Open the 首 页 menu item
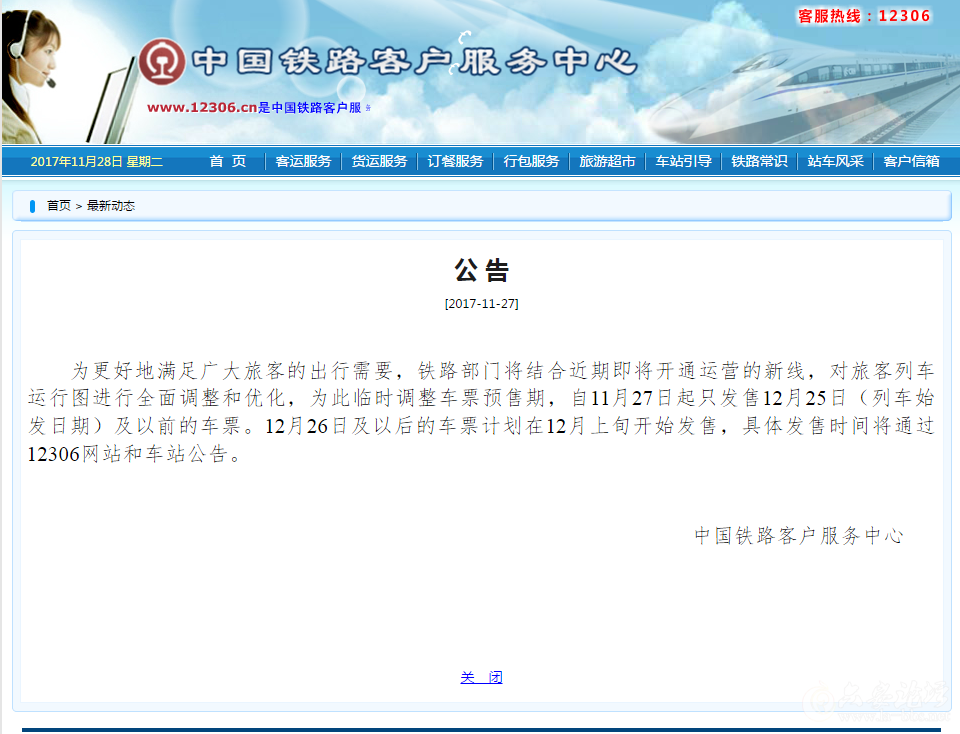The height and width of the screenshot is (734, 960). tap(228, 160)
